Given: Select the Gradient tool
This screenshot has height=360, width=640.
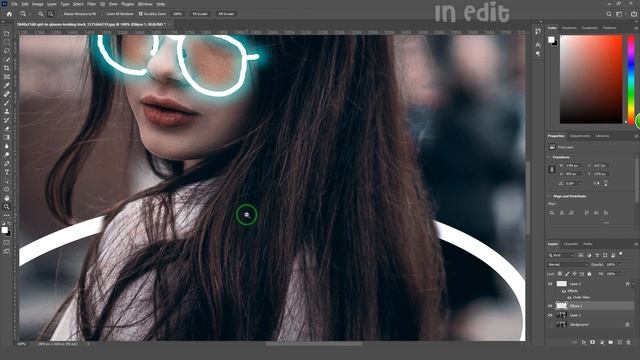Looking at the screenshot, I should [x=7, y=137].
